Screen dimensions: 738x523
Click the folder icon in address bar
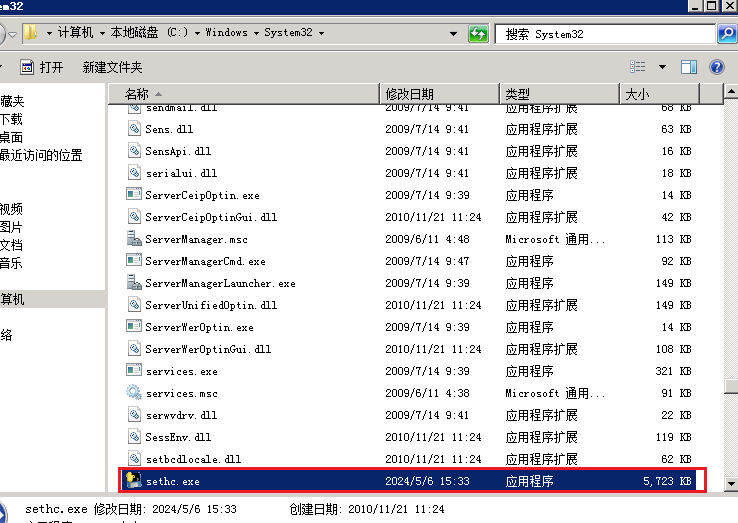31,33
